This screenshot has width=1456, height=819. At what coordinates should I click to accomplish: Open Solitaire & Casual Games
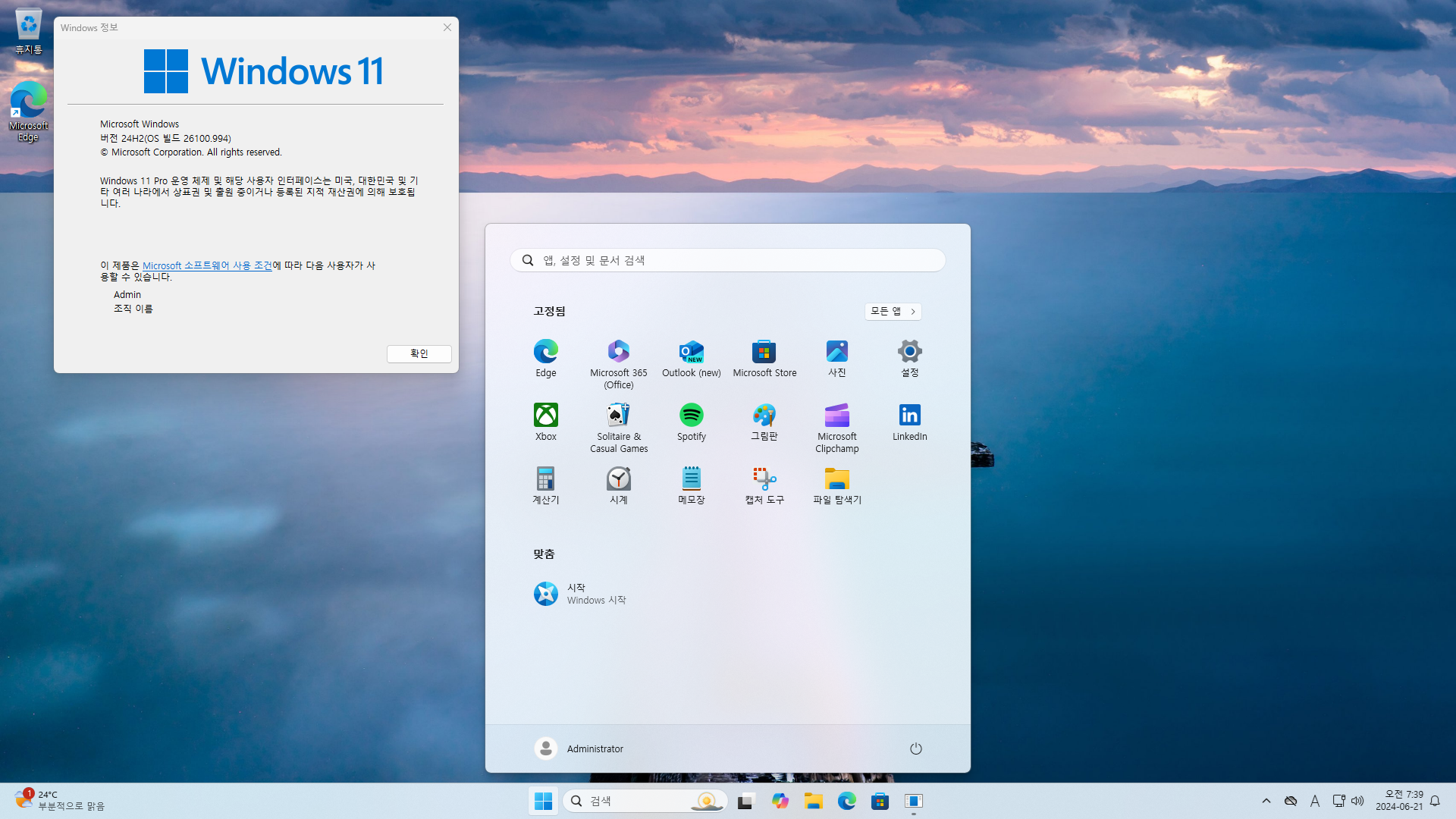click(618, 428)
